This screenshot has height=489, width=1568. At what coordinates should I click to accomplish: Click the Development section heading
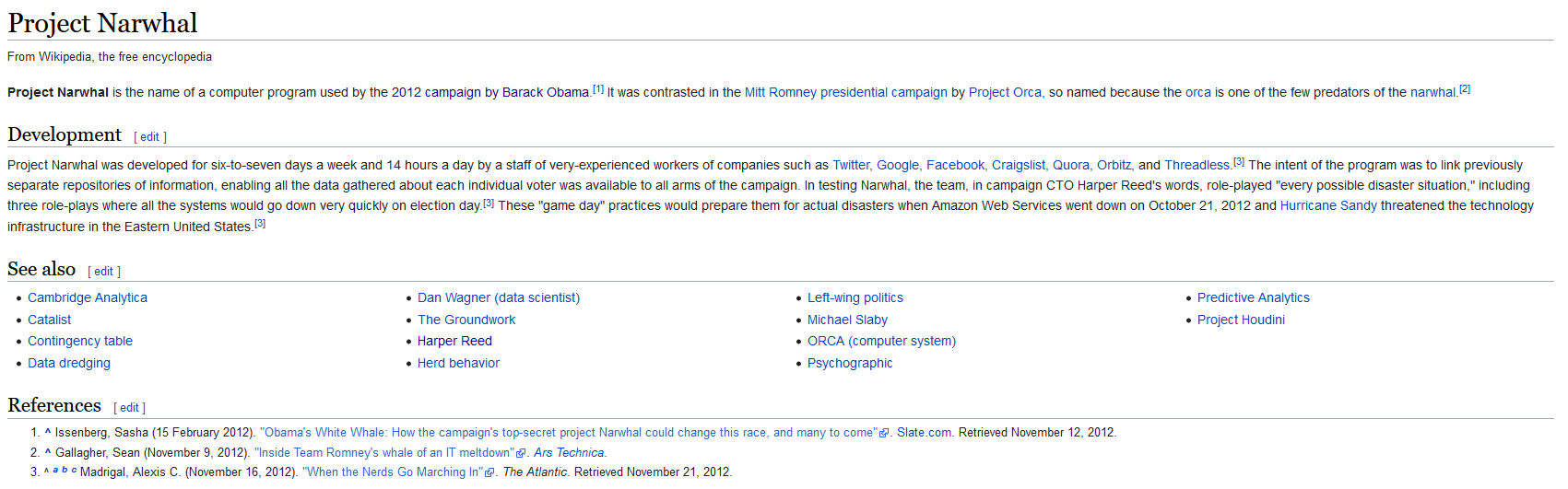tap(65, 134)
